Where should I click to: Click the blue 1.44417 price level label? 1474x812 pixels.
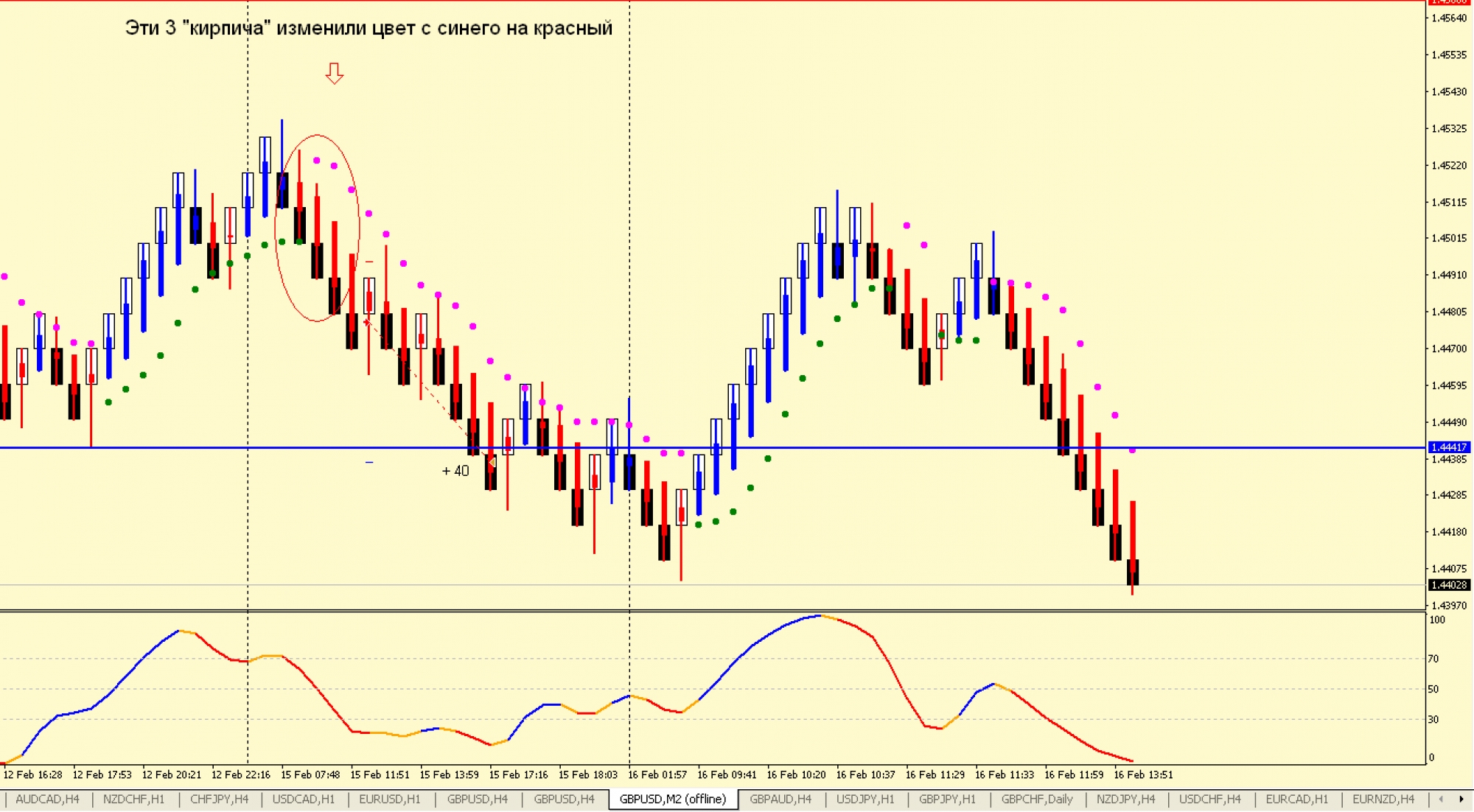coord(1448,447)
